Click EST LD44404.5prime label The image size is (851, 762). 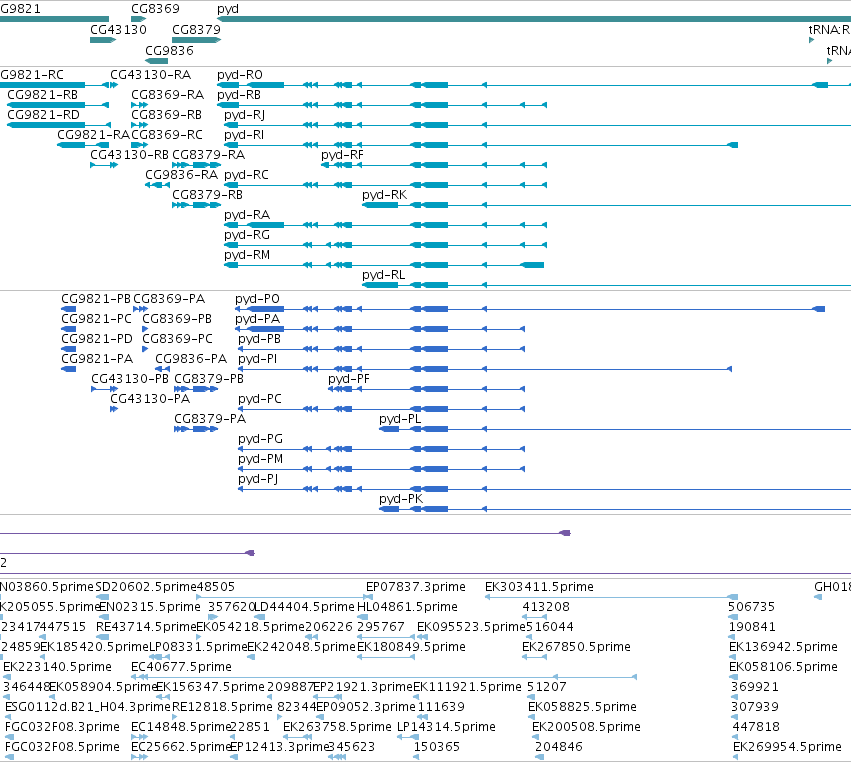(x=304, y=607)
